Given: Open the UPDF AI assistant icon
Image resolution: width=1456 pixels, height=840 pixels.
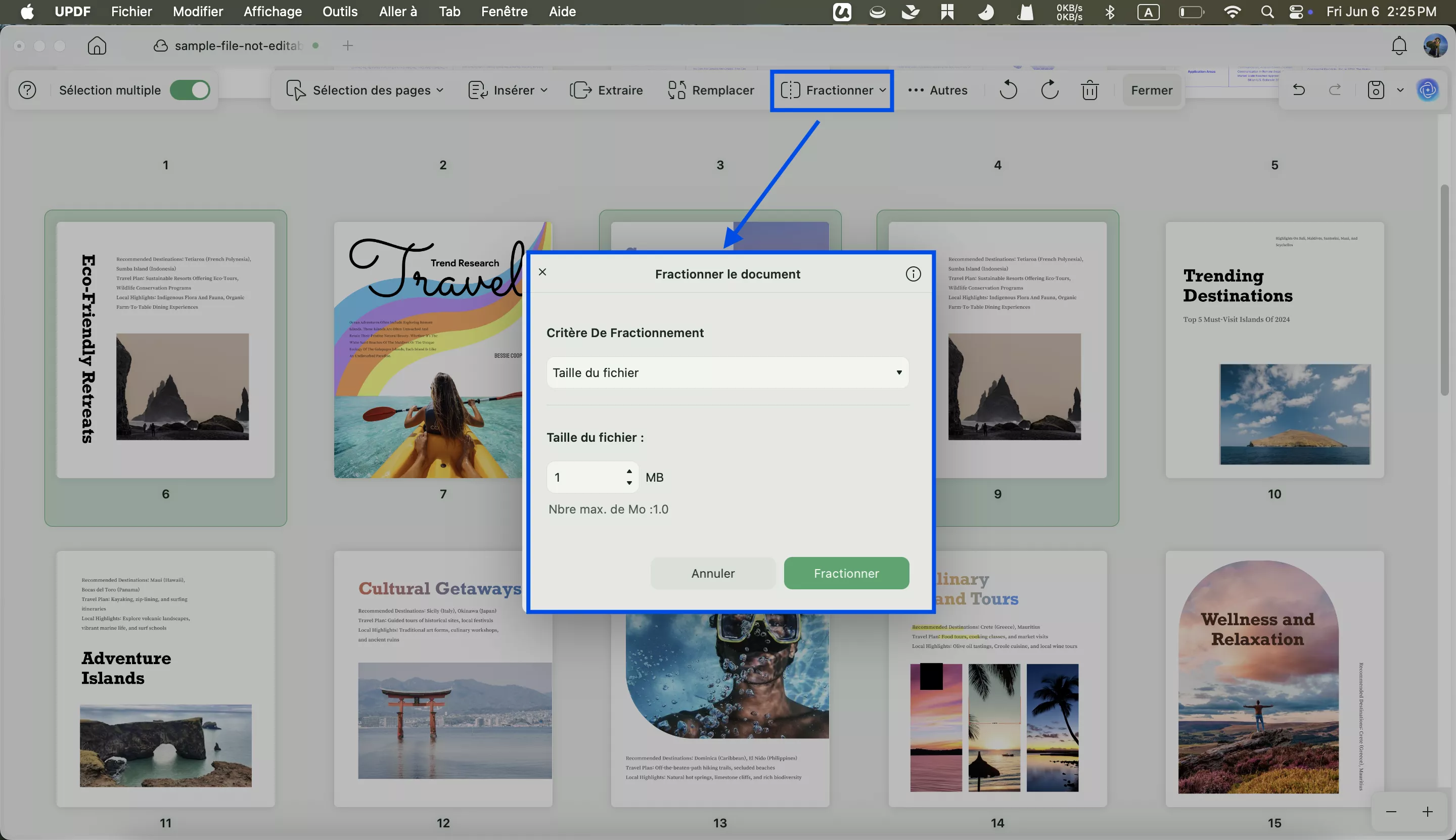Looking at the screenshot, I should pos(1428,90).
